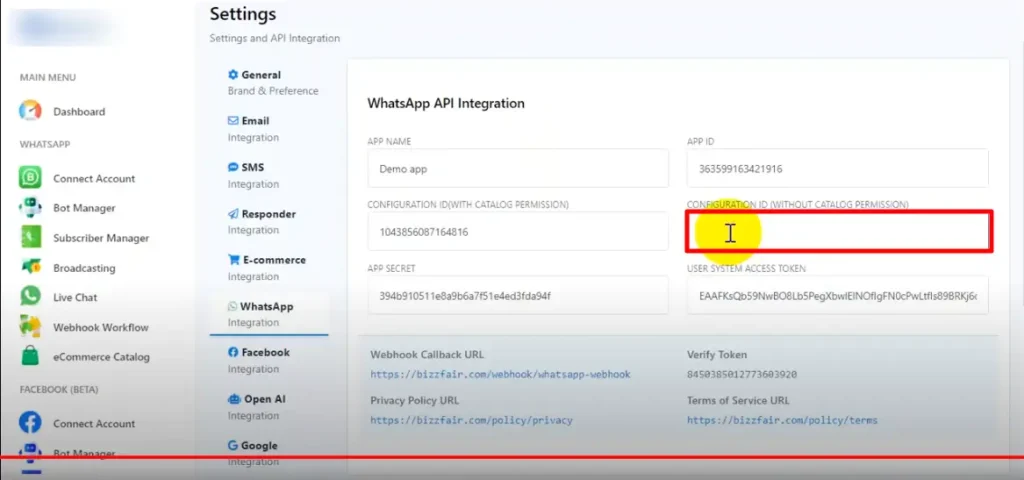The image size is (1024, 480).
Task: Click the Dashboard gauge icon
Action: click(x=31, y=111)
